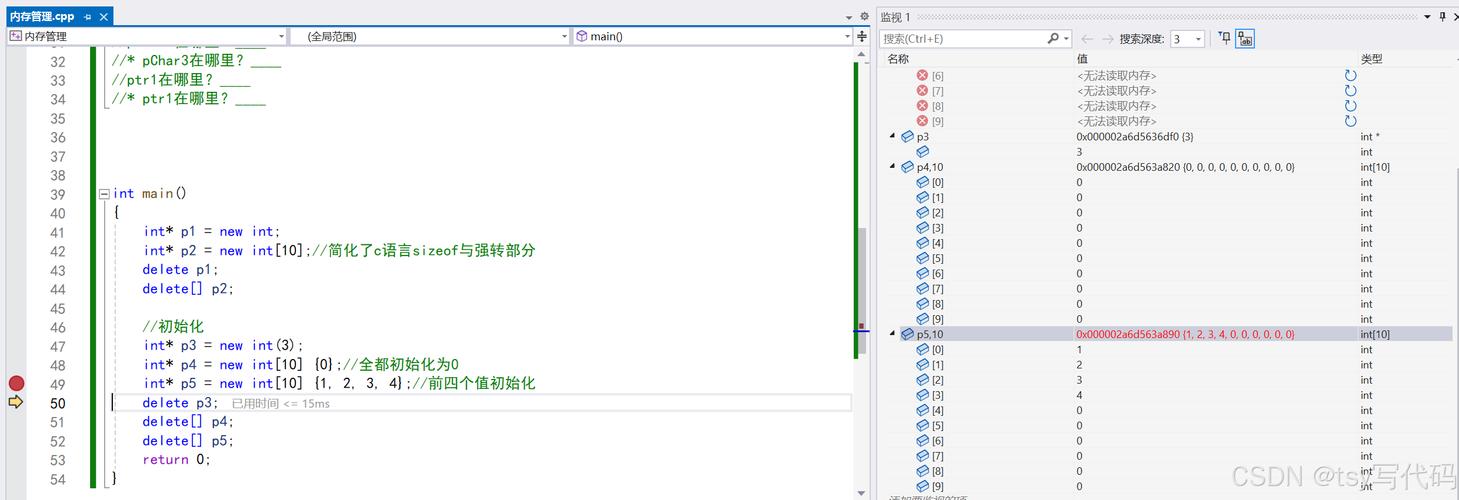Click the red error icon beside [7]
Image resolution: width=1459 pixels, height=500 pixels.
[x=922, y=91]
